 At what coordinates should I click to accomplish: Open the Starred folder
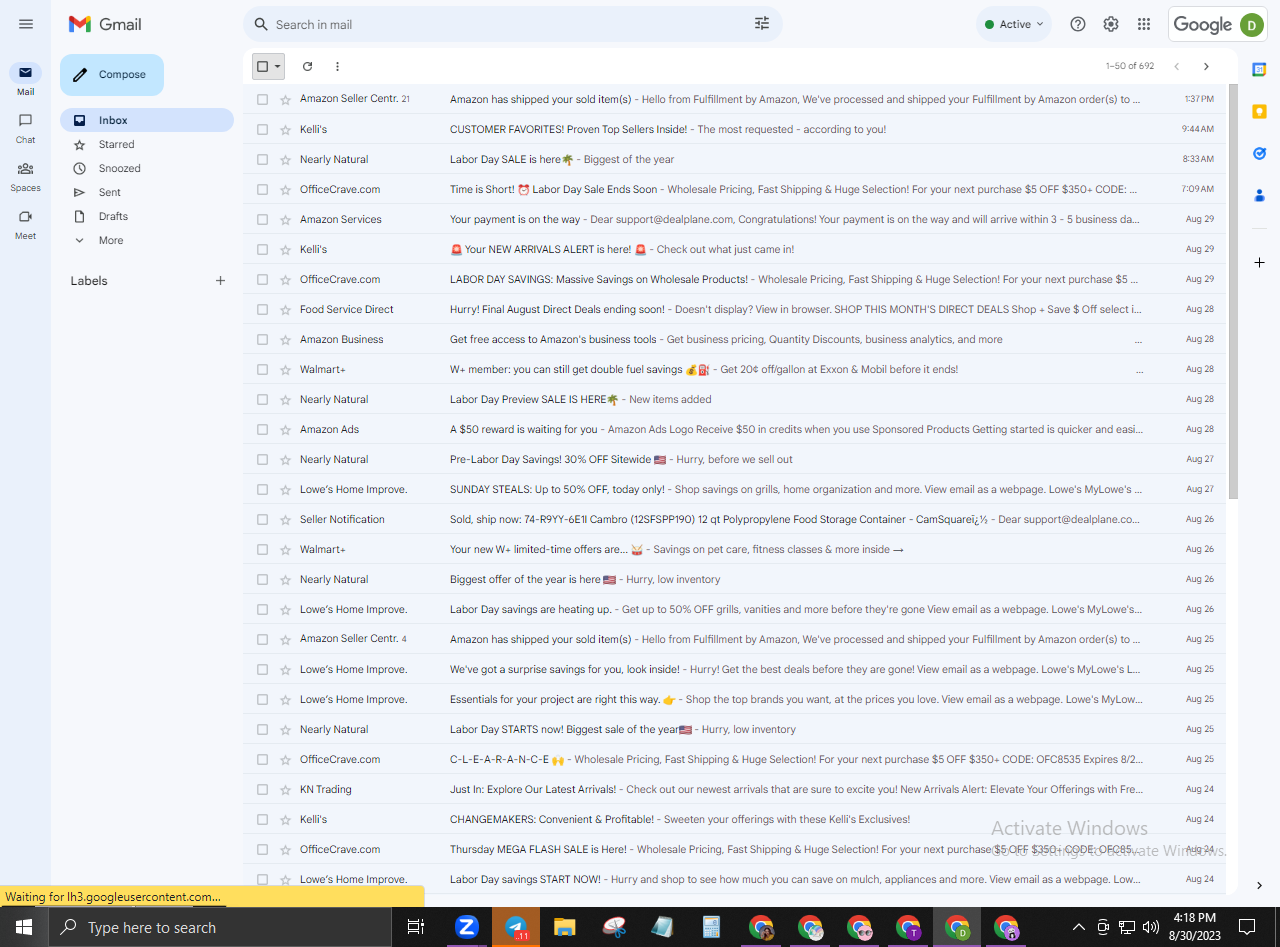(147, 144)
